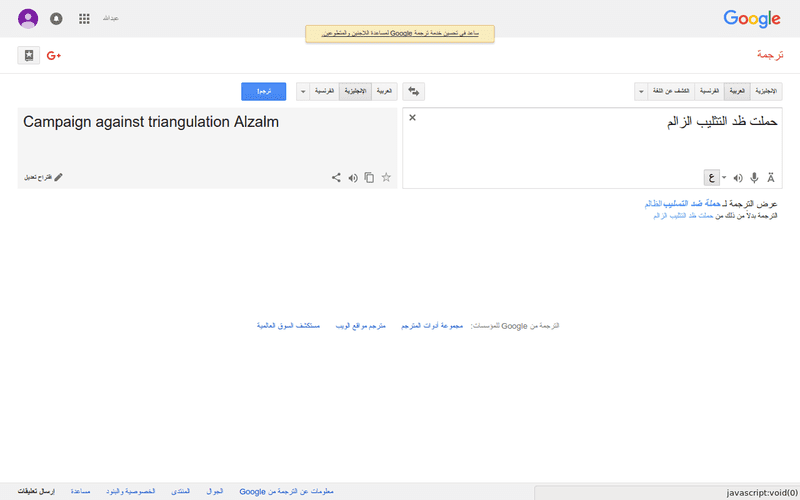Activate voice input microphone
Image resolution: width=800 pixels, height=500 pixels.
point(754,178)
